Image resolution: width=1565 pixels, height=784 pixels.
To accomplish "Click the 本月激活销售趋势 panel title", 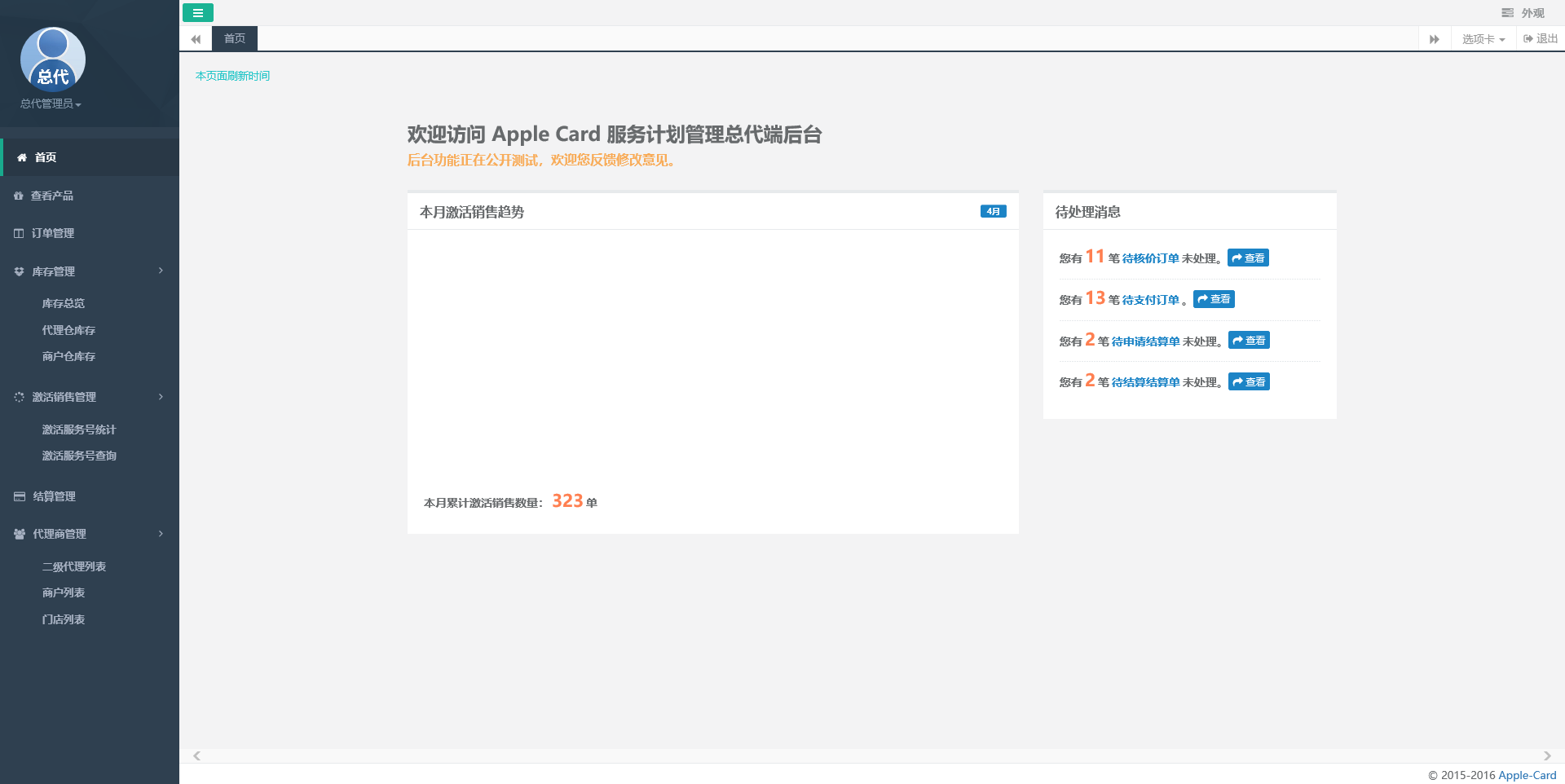I will coord(472,212).
